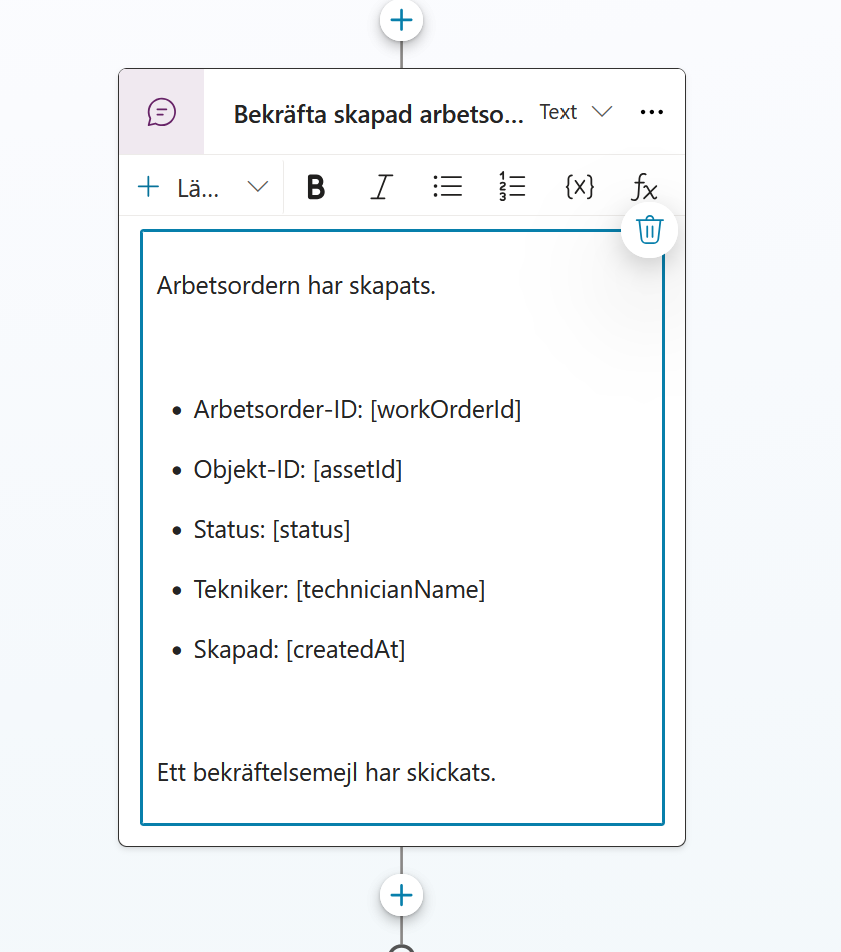Click the plus Lä... add button
The width and height of the screenshot is (841, 952).
pyautogui.click(x=178, y=187)
